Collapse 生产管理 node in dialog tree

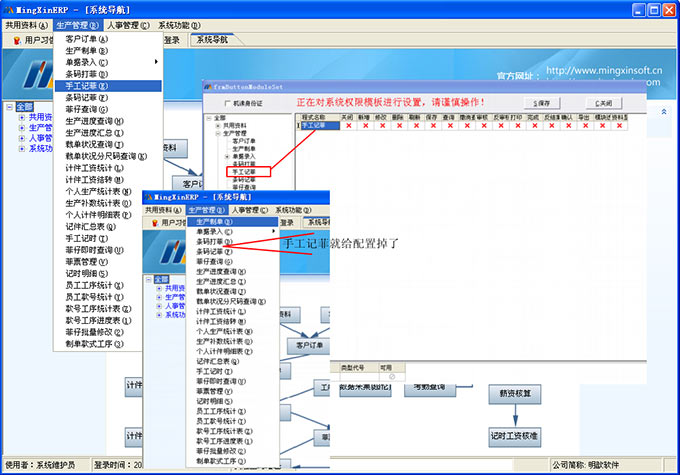click(x=218, y=133)
